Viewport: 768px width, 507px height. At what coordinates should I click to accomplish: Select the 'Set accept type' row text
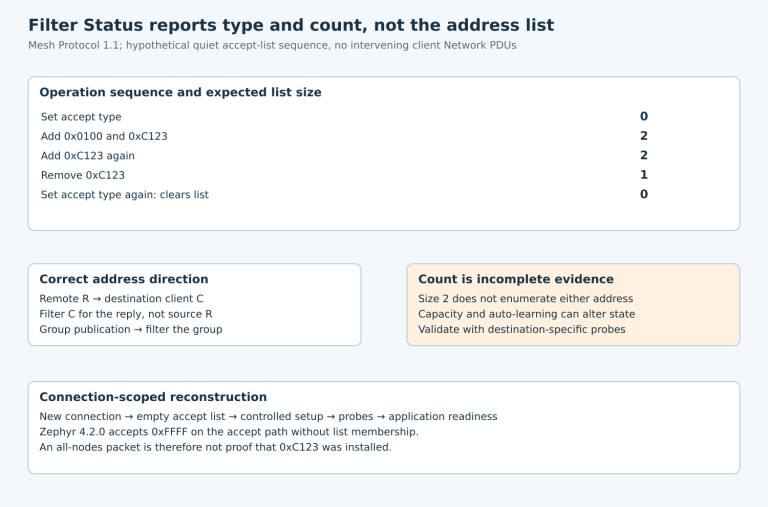click(81, 117)
